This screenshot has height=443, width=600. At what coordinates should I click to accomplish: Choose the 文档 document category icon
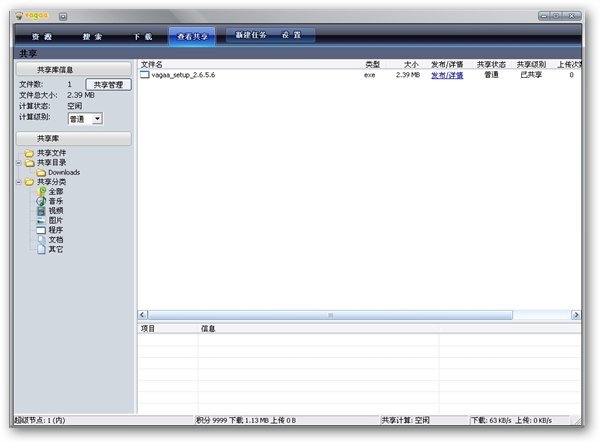pyautogui.click(x=41, y=240)
